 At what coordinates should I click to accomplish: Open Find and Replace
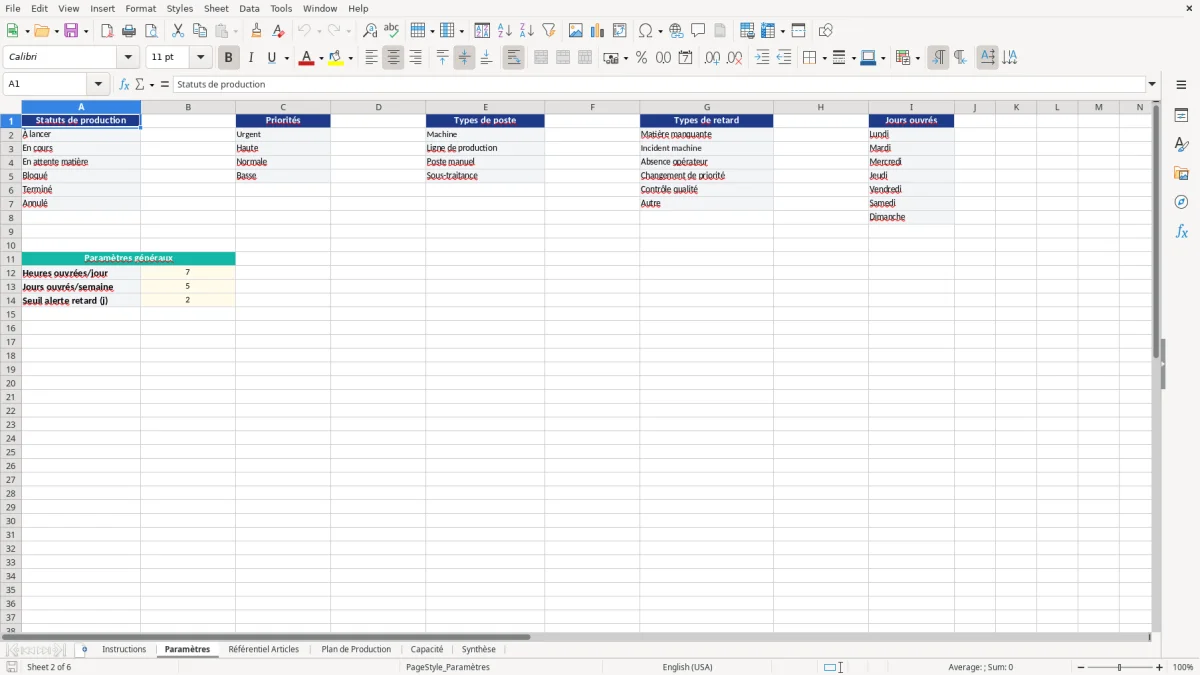(370, 31)
